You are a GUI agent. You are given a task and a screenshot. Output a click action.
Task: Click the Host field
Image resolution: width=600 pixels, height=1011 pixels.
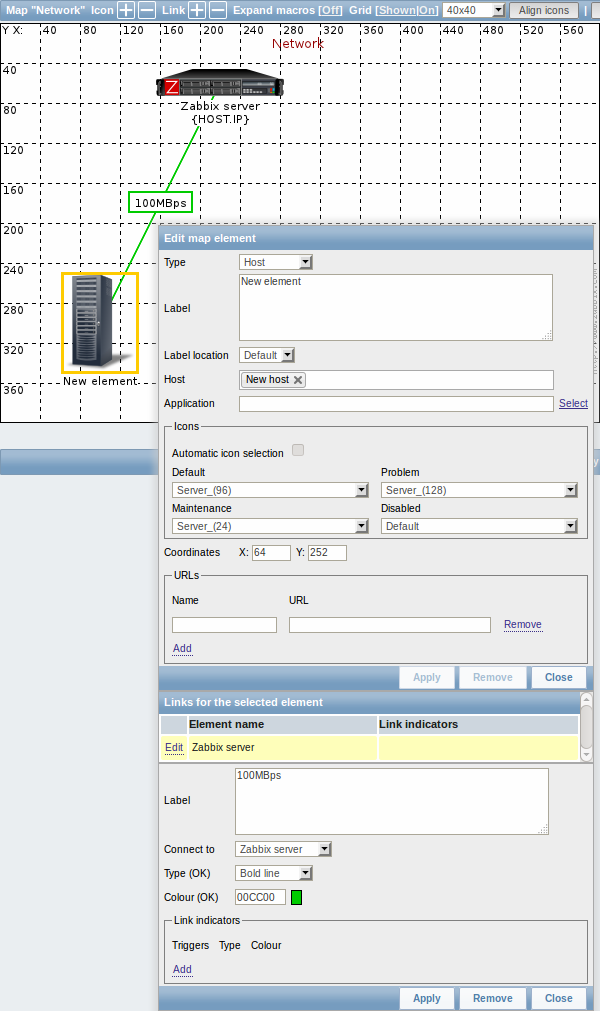(396, 380)
